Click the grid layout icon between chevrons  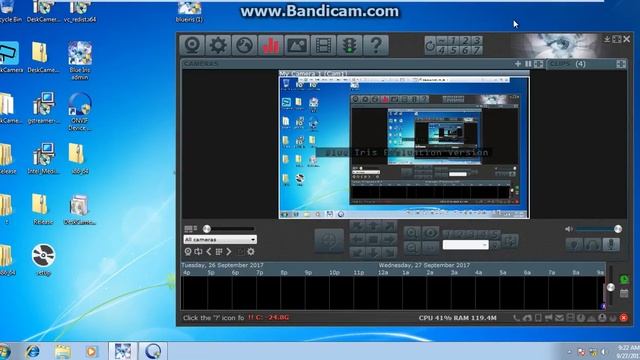(x=219, y=252)
